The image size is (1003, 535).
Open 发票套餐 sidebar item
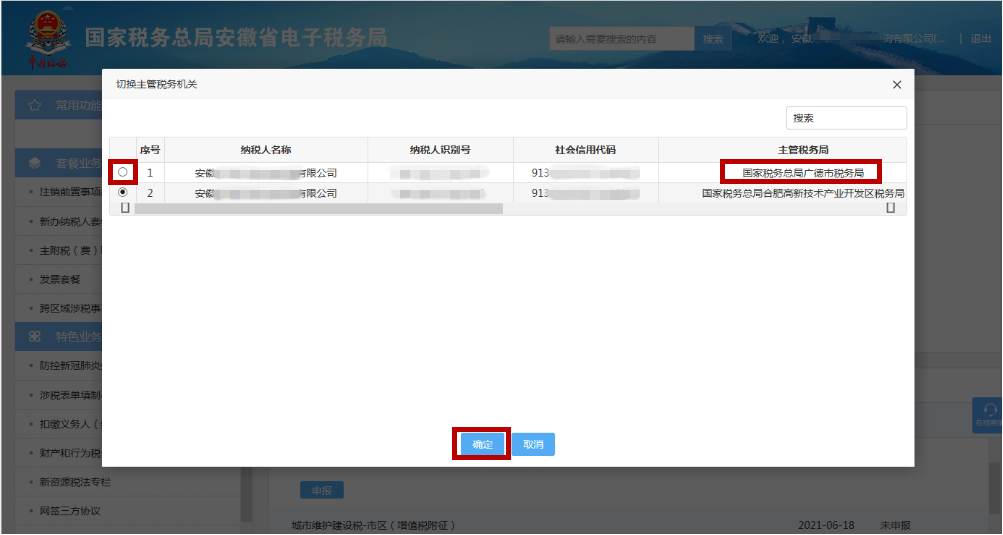pos(60,280)
